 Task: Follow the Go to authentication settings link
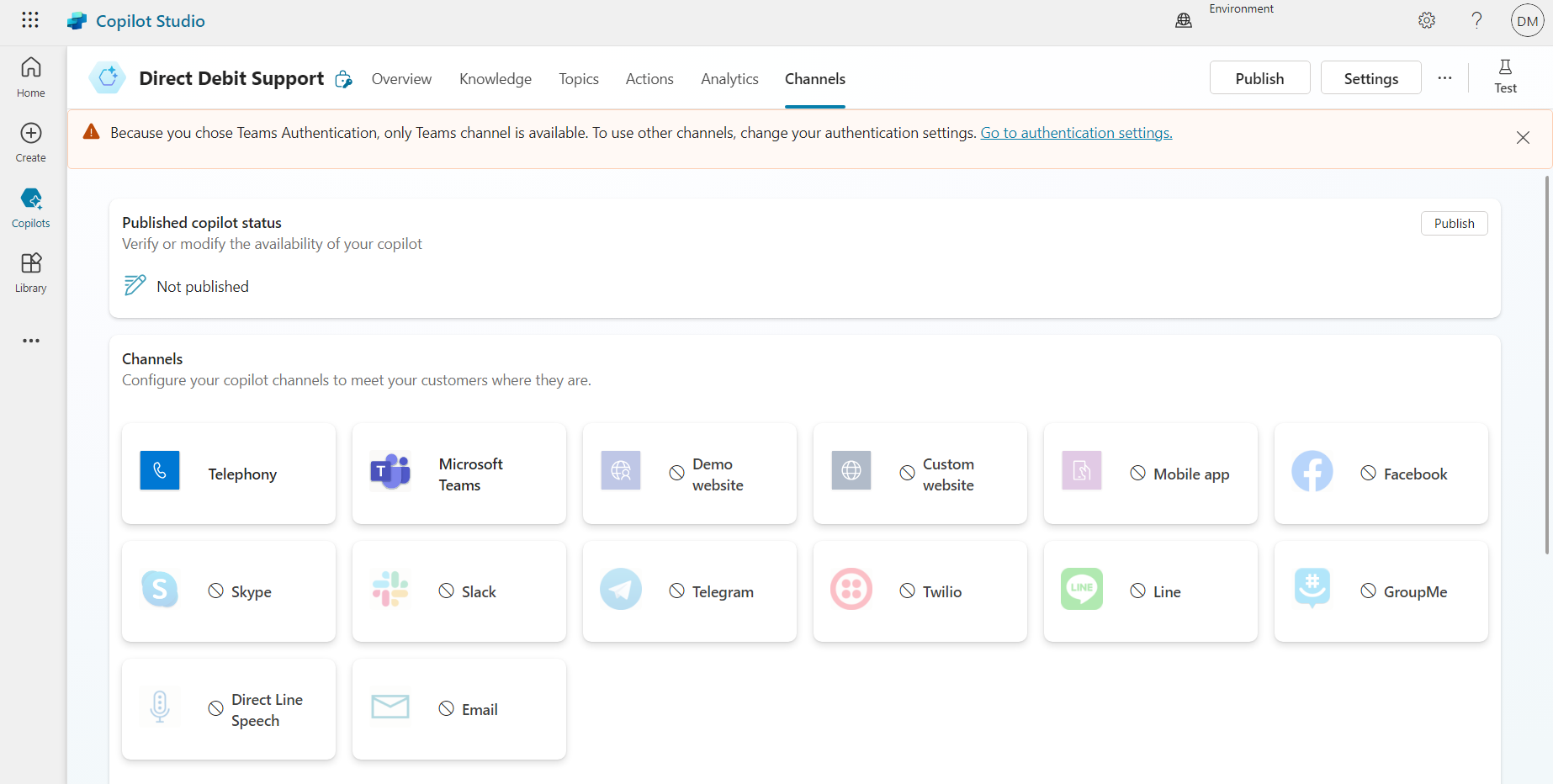(x=1076, y=132)
